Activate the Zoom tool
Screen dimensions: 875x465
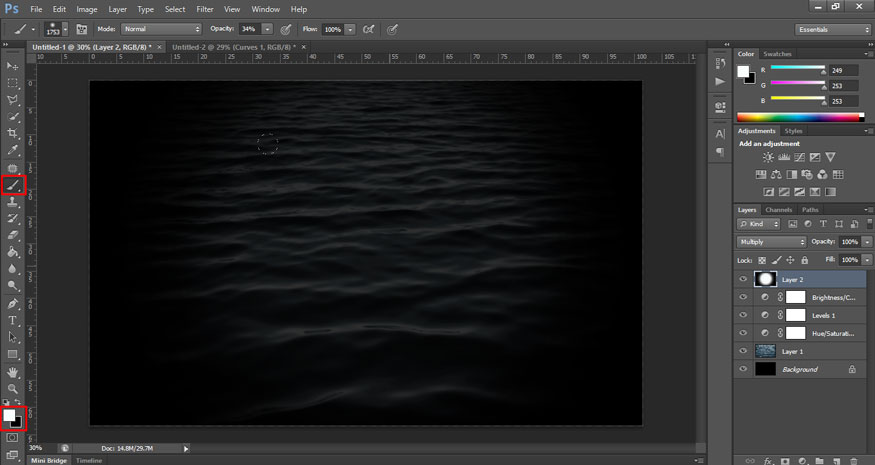click(13, 388)
